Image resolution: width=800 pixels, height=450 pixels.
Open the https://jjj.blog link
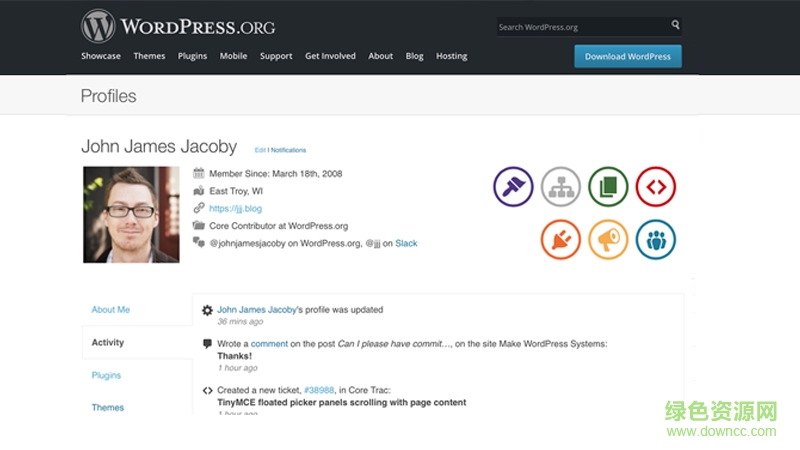coord(236,208)
